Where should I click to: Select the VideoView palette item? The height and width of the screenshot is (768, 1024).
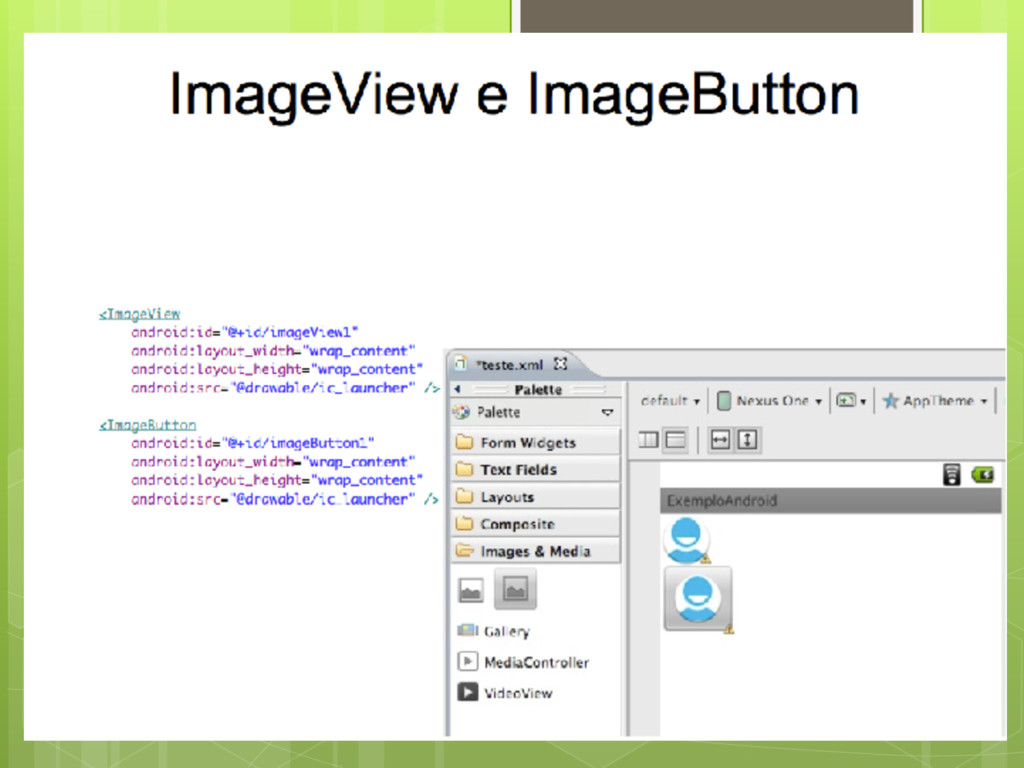[505, 693]
